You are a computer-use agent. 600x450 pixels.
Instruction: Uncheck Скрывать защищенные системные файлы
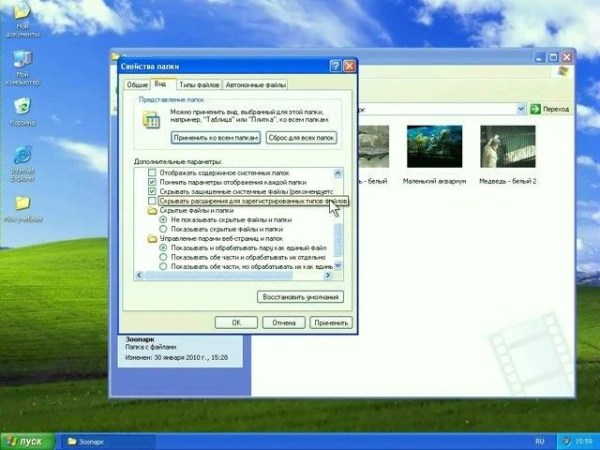click(x=152, y=191)
